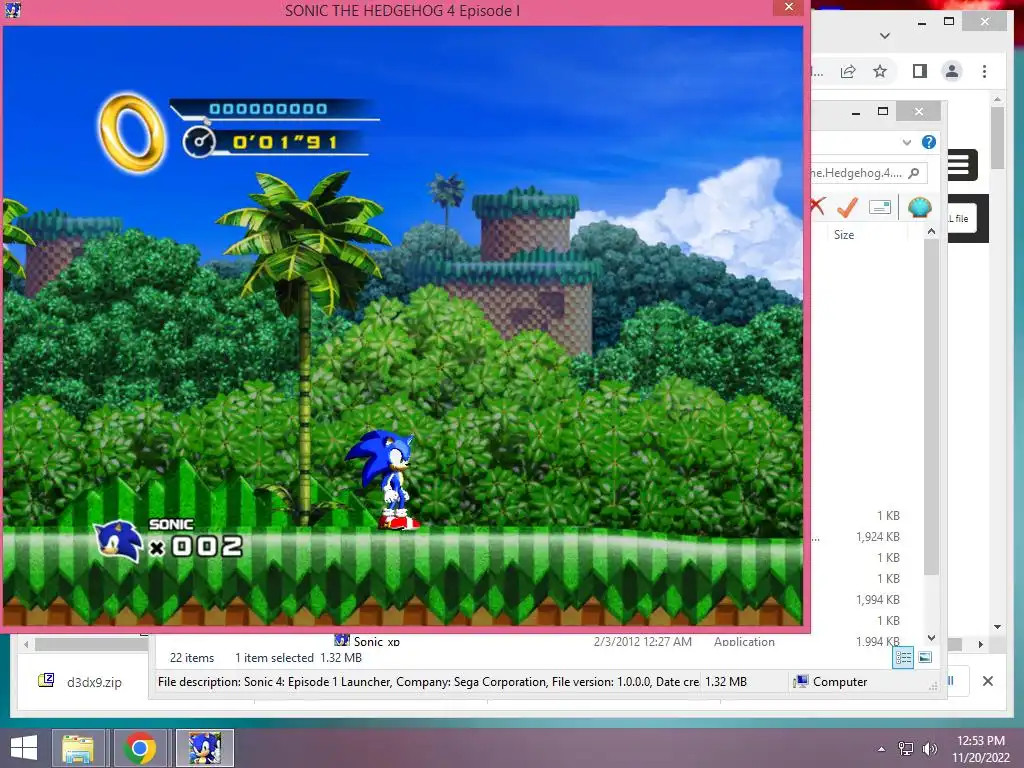Switch to Chrome from the taskbar

[140, 748]
